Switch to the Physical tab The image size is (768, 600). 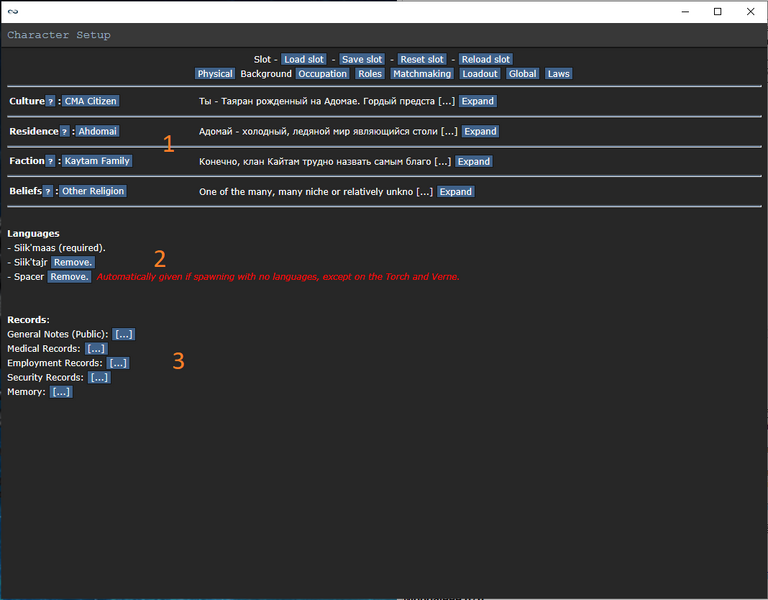point(215,74)
